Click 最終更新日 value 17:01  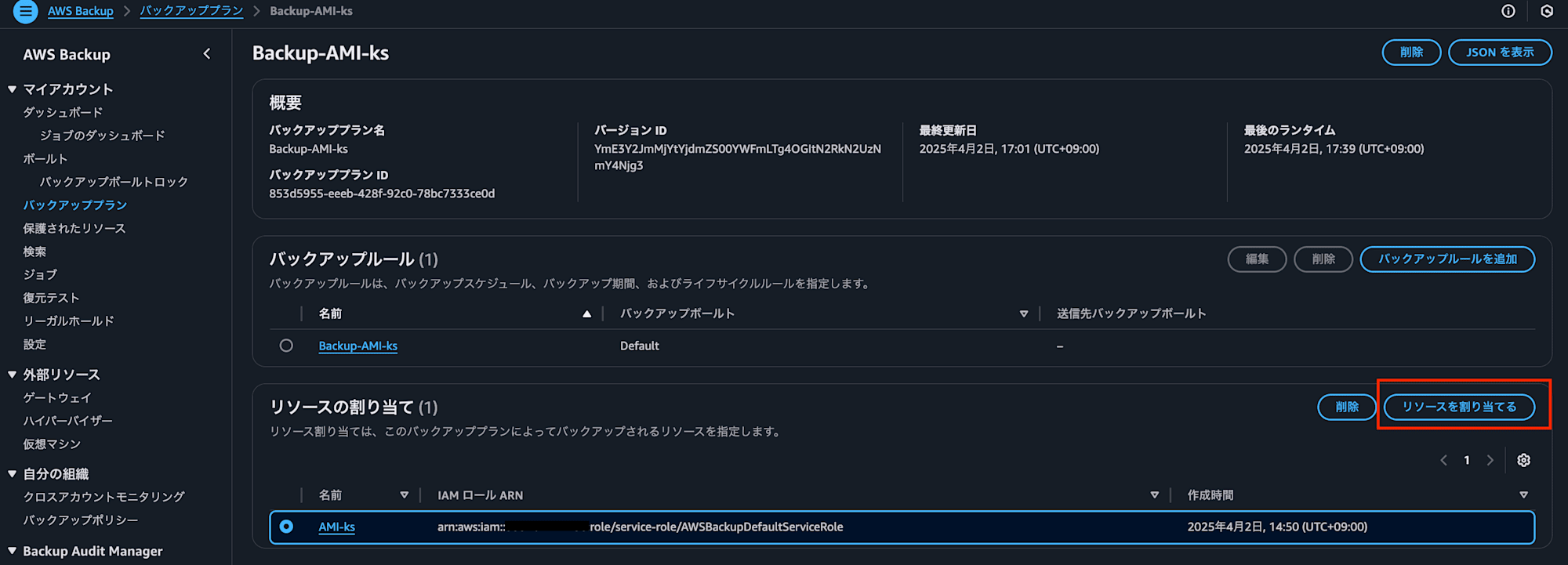pyautogui.click(x=1009, y=149)
